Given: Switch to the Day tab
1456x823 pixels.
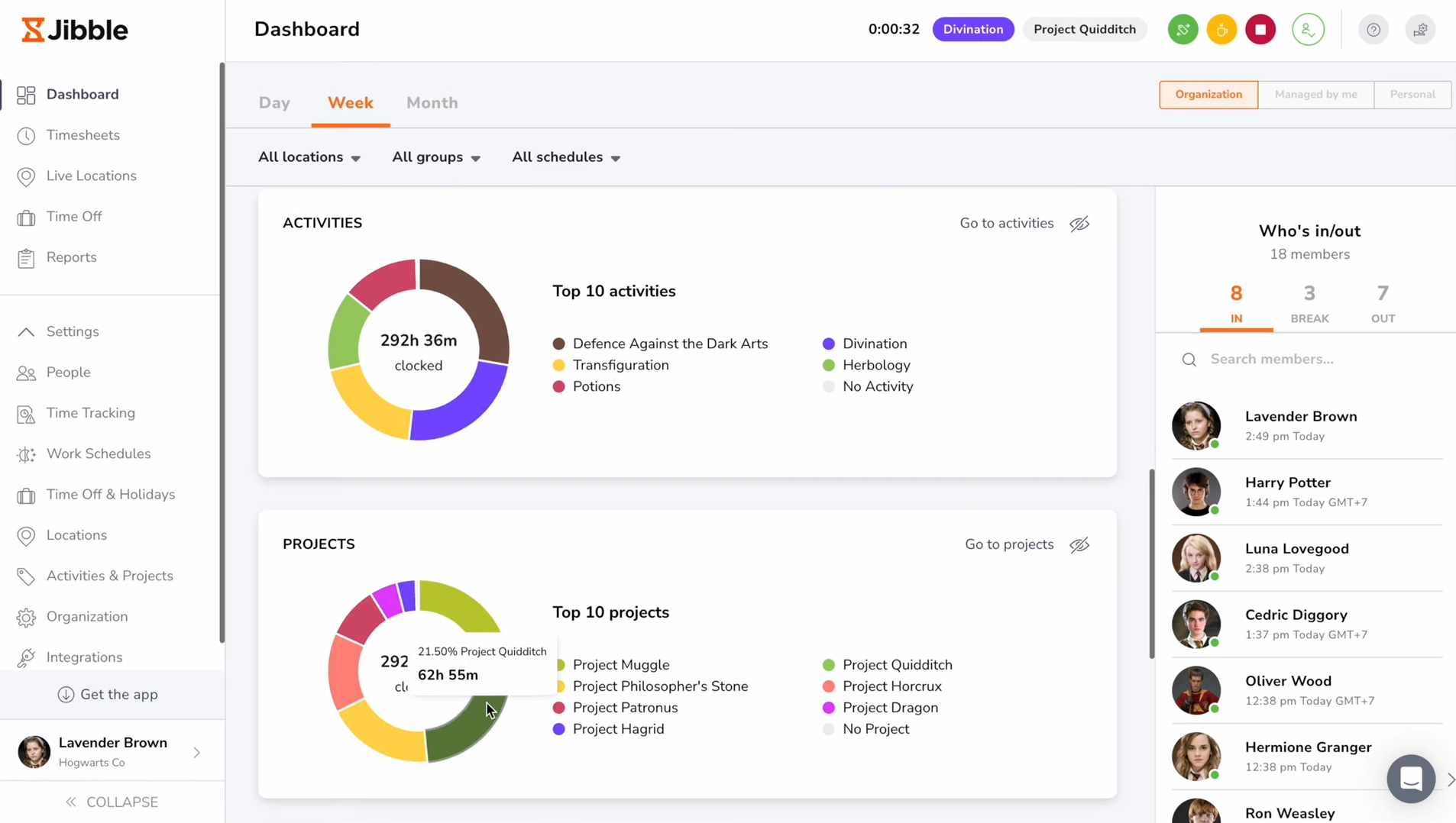Looking at the screenshot, I should (274, 103).
